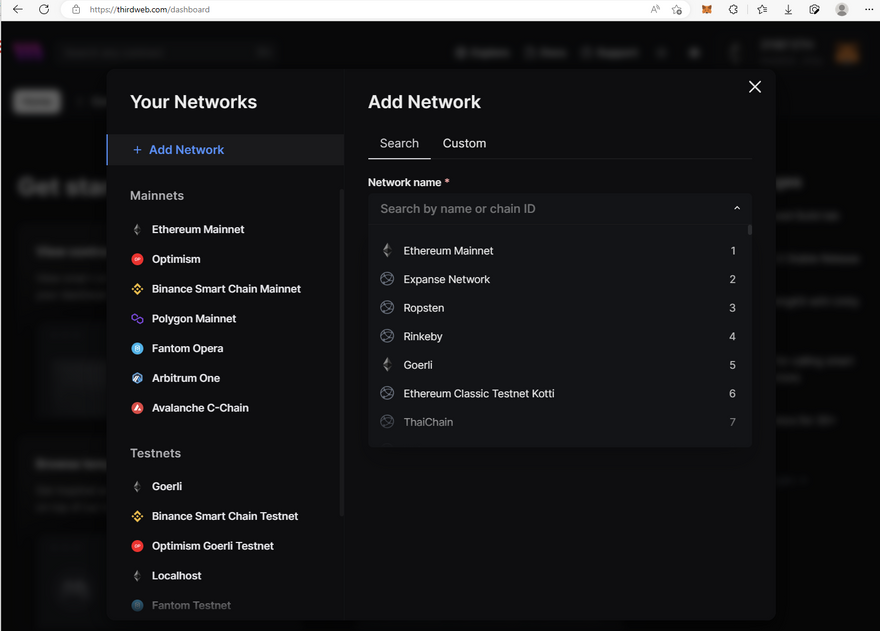Click the browser essentials shield icon

click(x=814, y=10)
